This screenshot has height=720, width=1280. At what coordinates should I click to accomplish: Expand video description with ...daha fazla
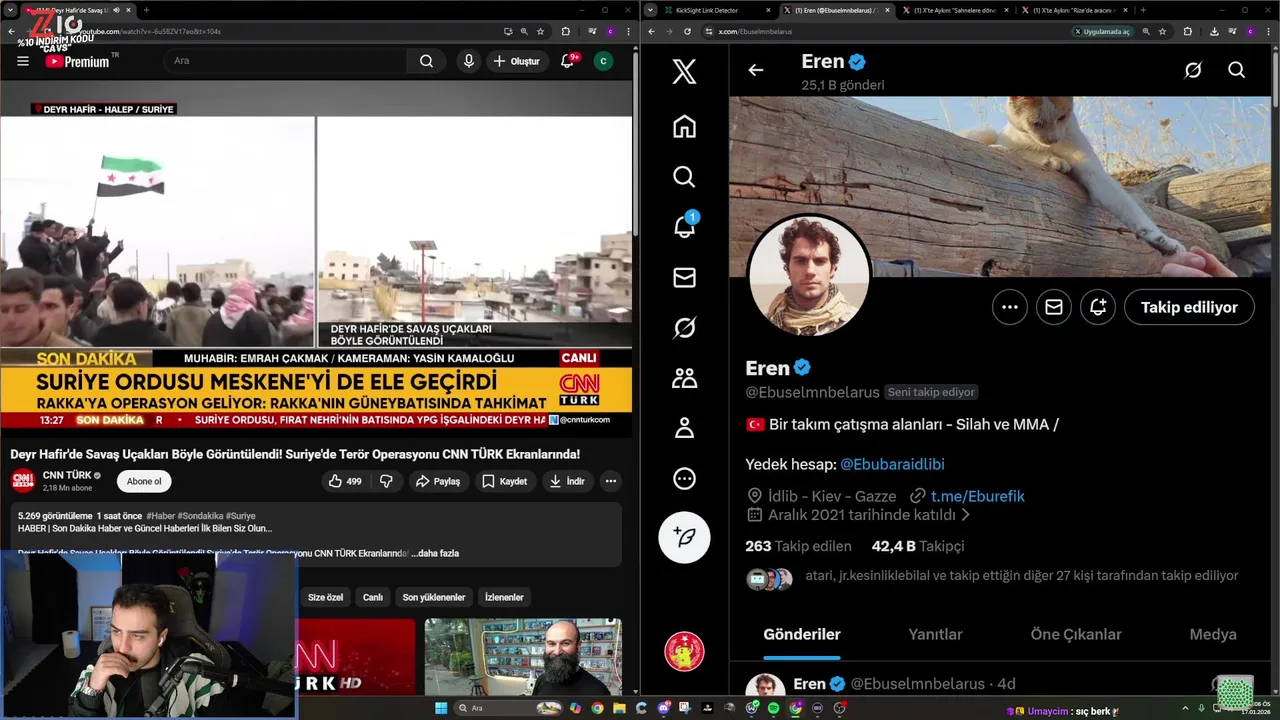[x=435, y=553]
